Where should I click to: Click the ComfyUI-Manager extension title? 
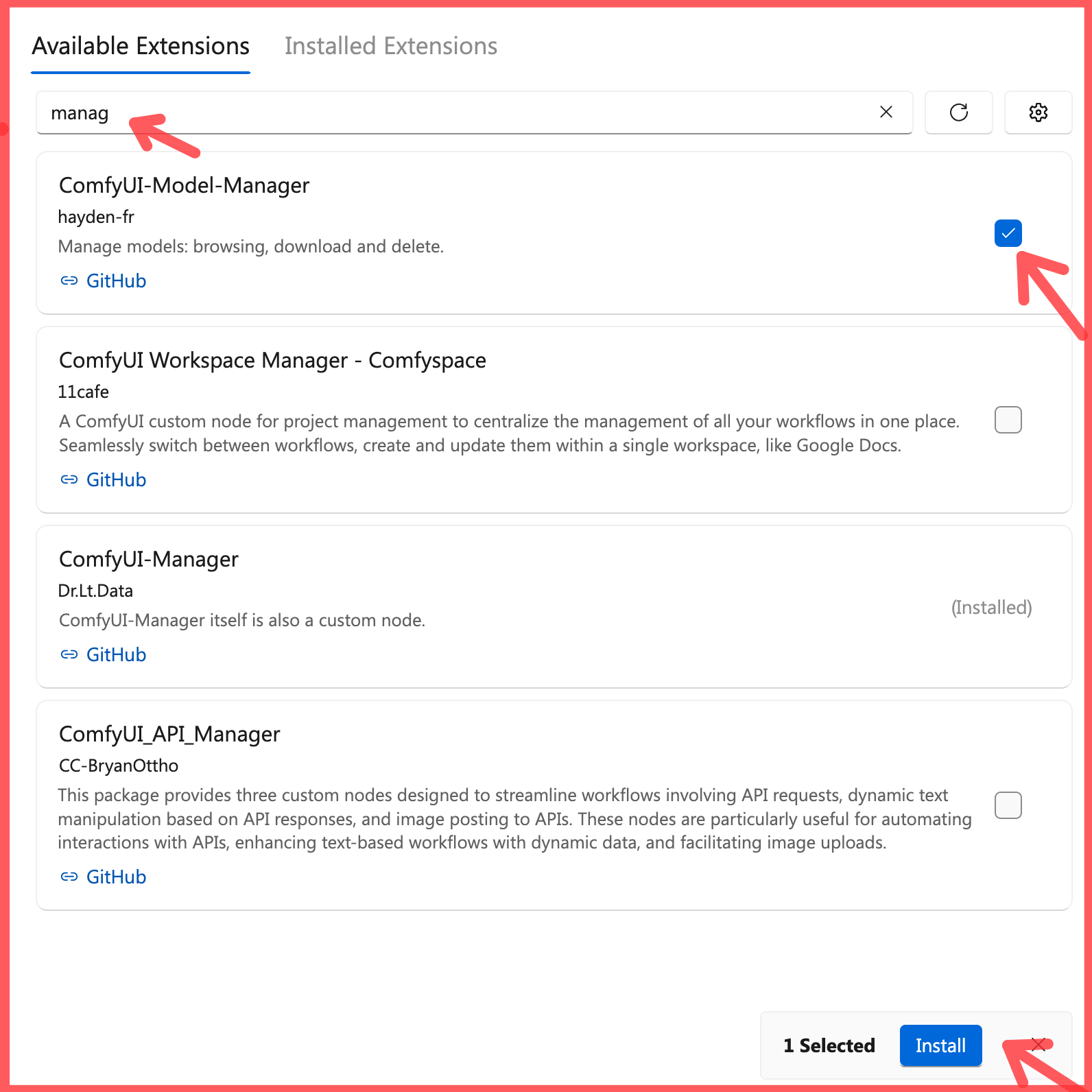coord(149,559)
